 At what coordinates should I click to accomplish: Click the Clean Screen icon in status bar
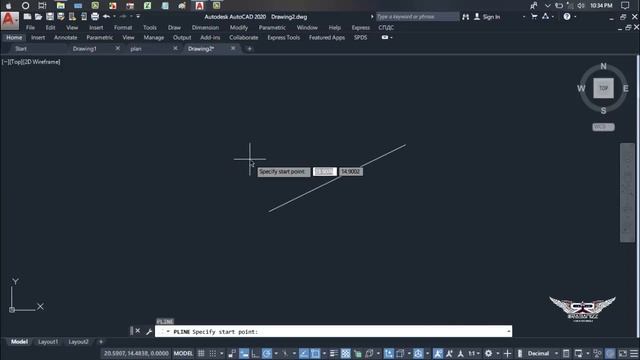pos(623,353)
